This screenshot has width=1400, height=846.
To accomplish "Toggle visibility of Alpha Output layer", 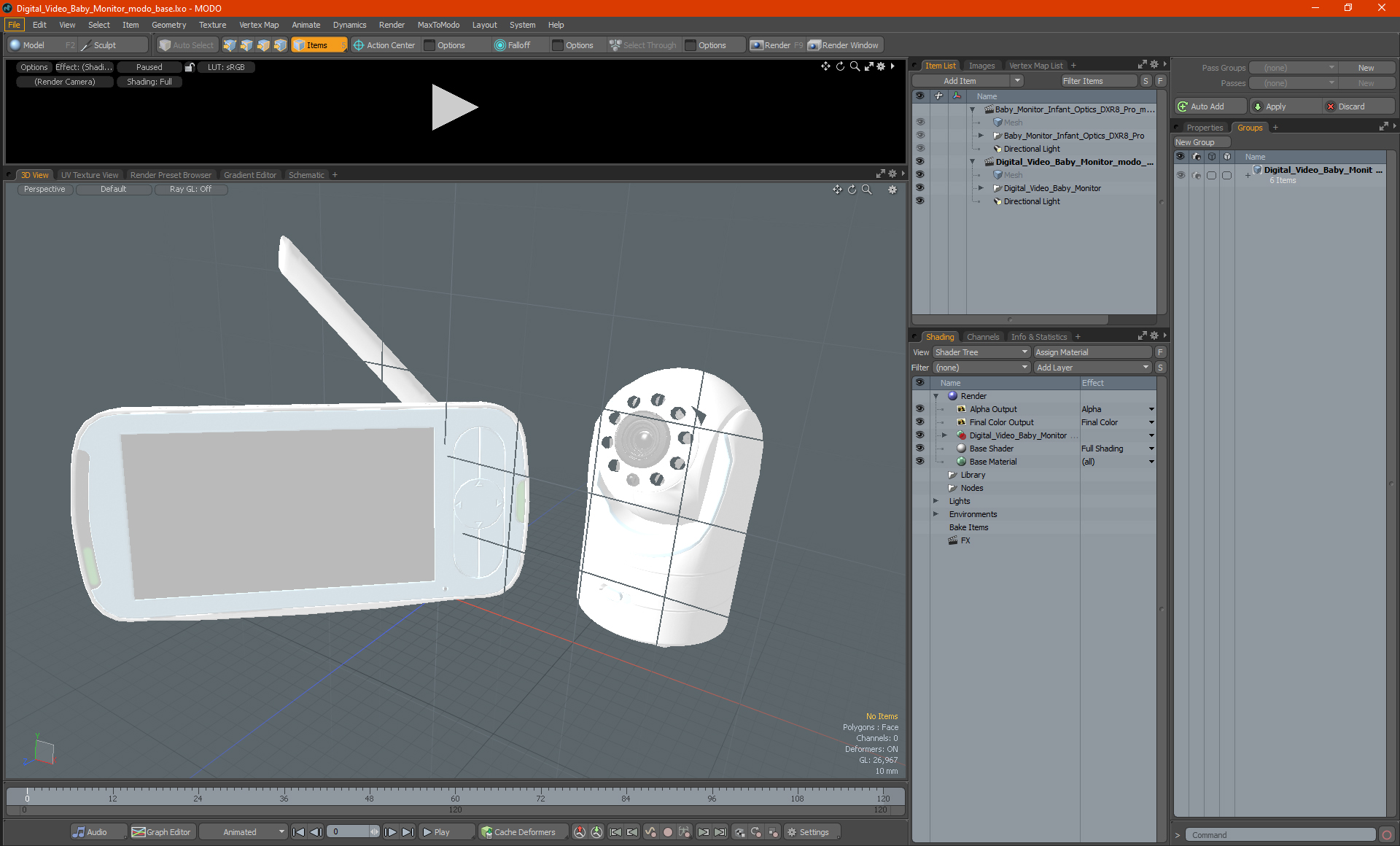I will [919, 409].
